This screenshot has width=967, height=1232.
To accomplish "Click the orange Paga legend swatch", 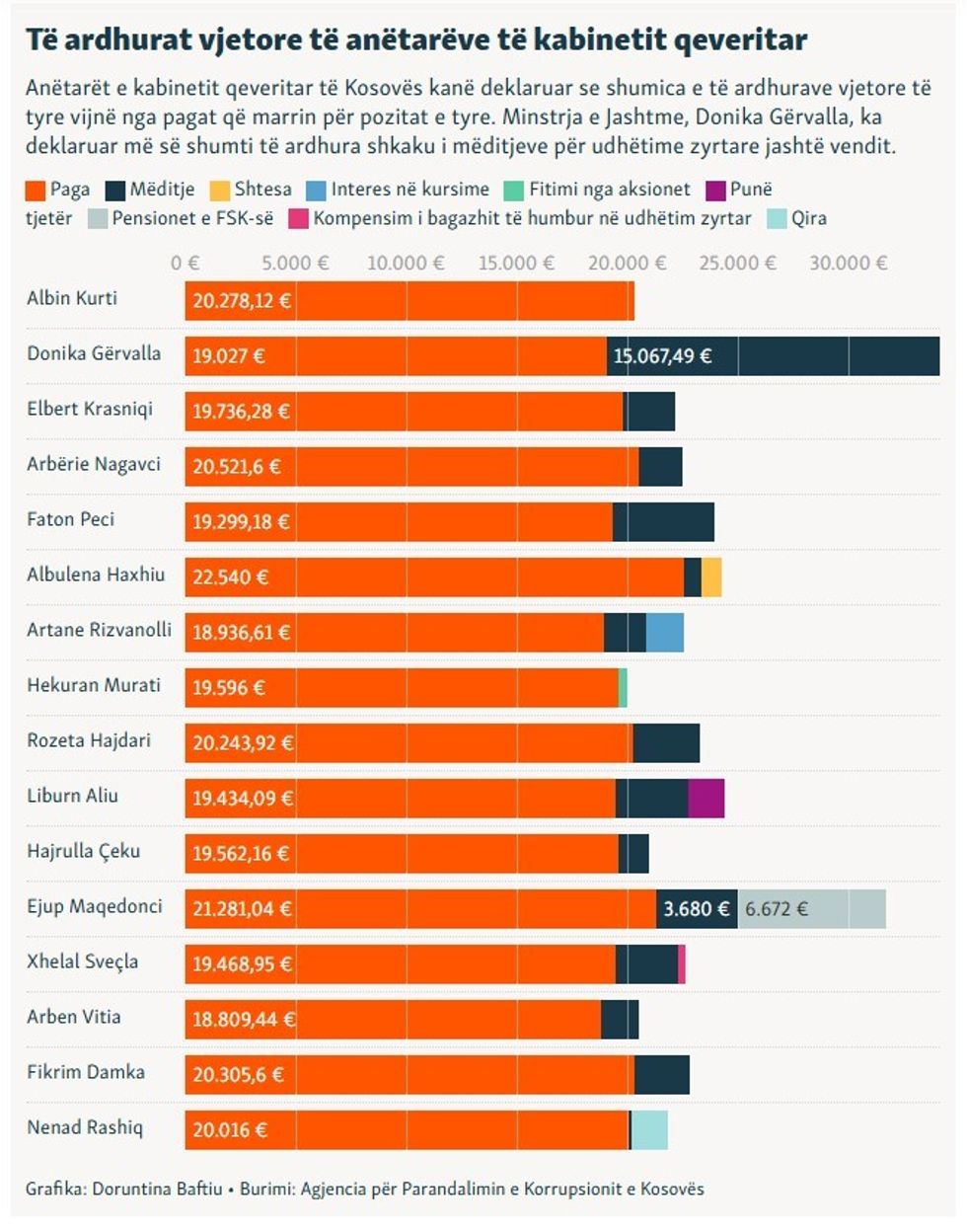I will (x=36, y=190).
